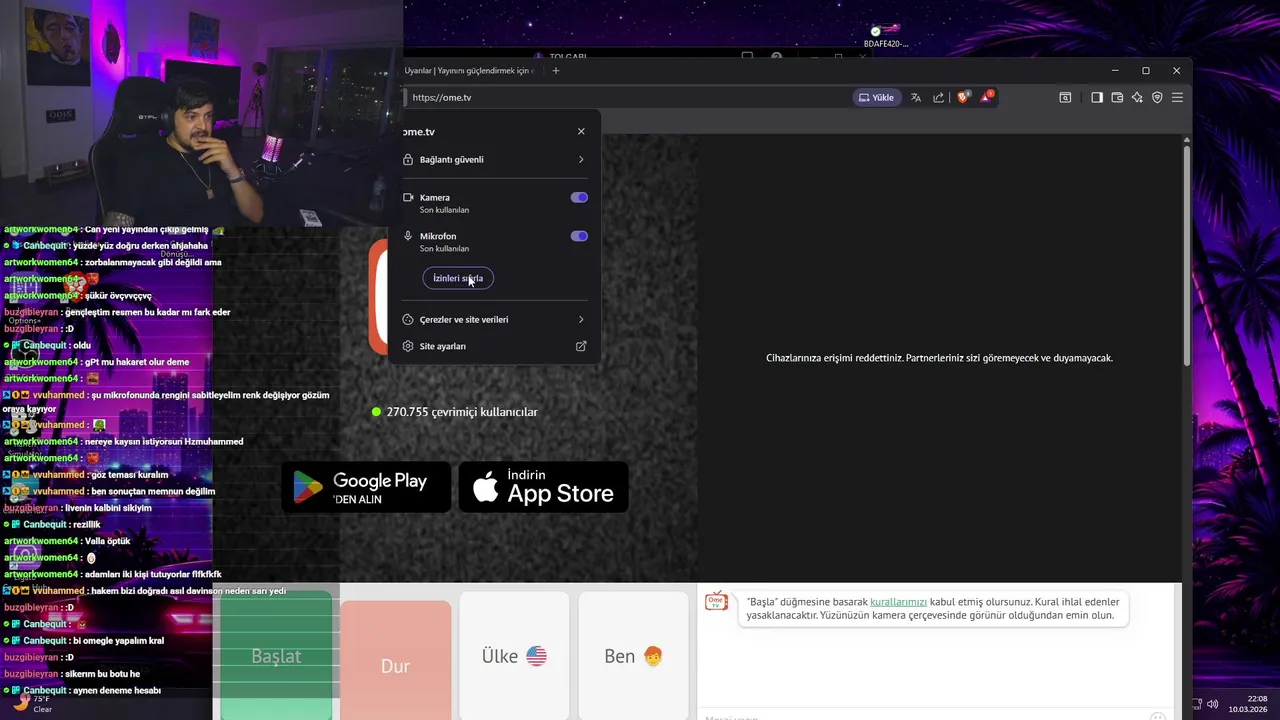The image size is (1280, 720).
Task: Close the ome.tv site info popup
Action: [581, 131]
